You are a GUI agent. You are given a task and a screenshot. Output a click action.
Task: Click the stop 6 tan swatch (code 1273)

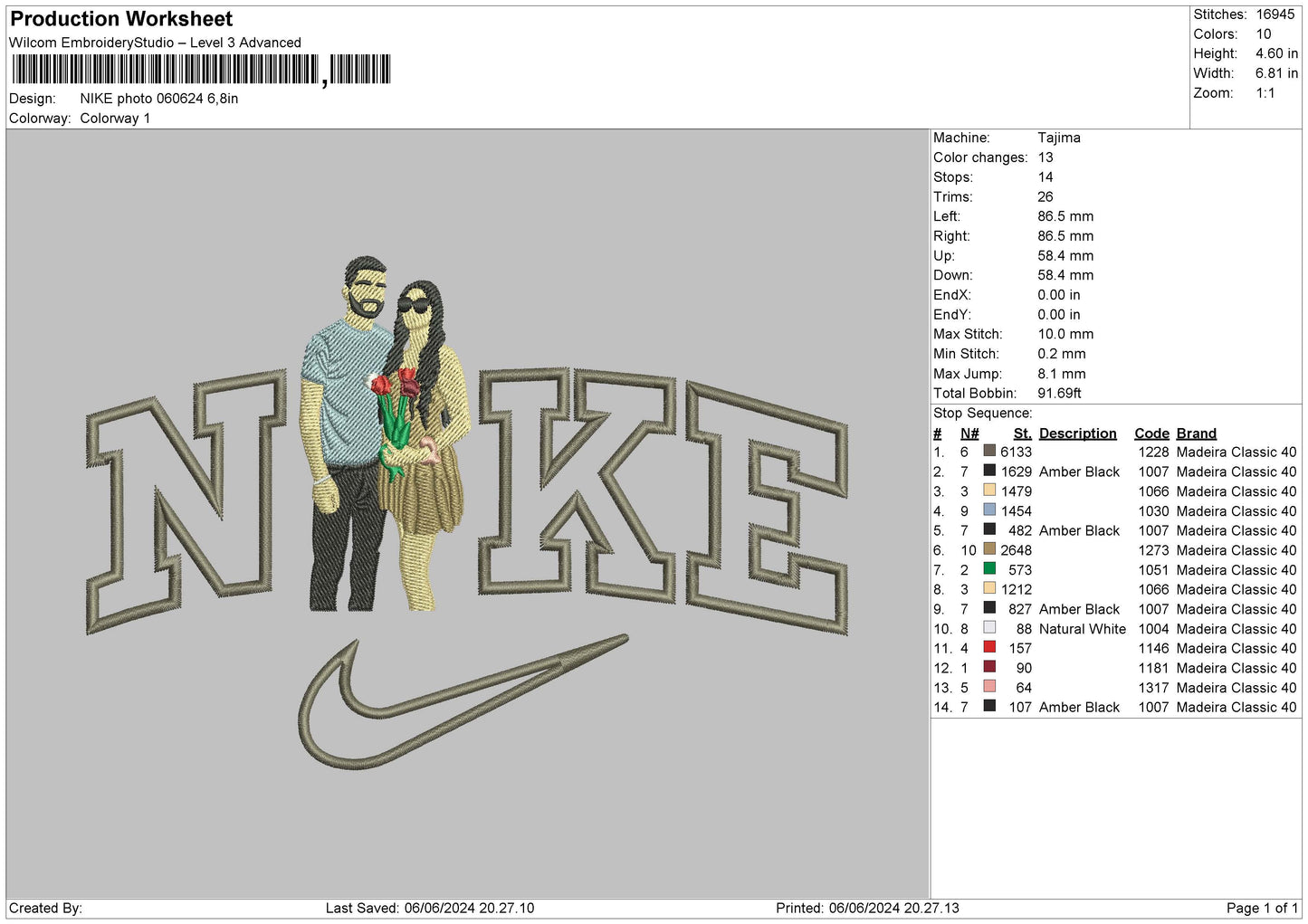[989, 549]
